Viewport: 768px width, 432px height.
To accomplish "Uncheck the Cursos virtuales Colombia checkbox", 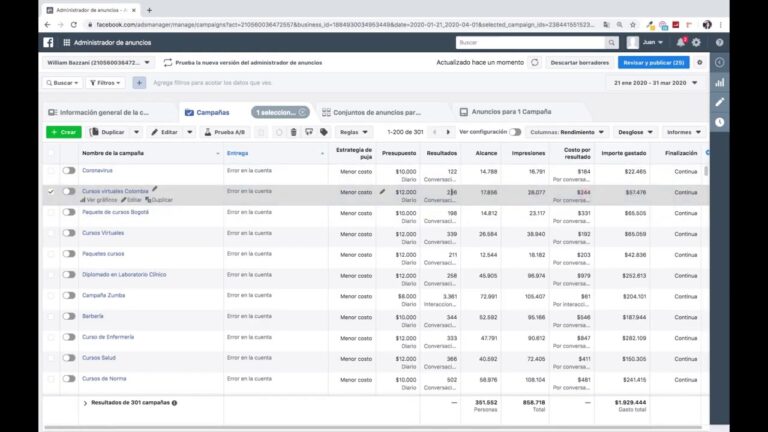I will point(51,191).
